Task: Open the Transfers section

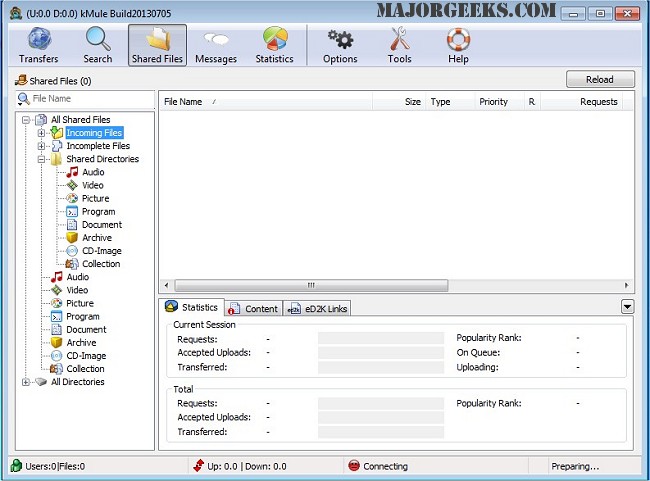Action: 39,45
